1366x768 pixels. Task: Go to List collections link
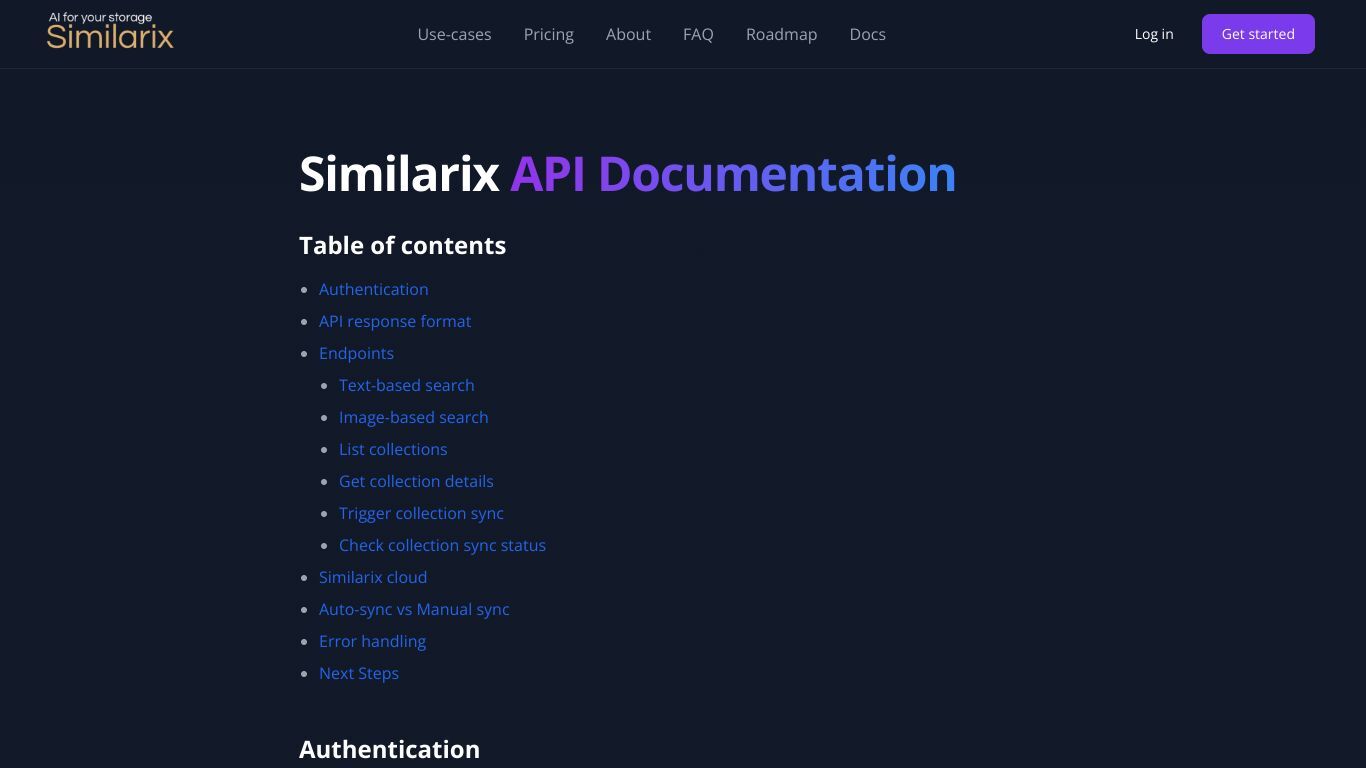[393, 449]
